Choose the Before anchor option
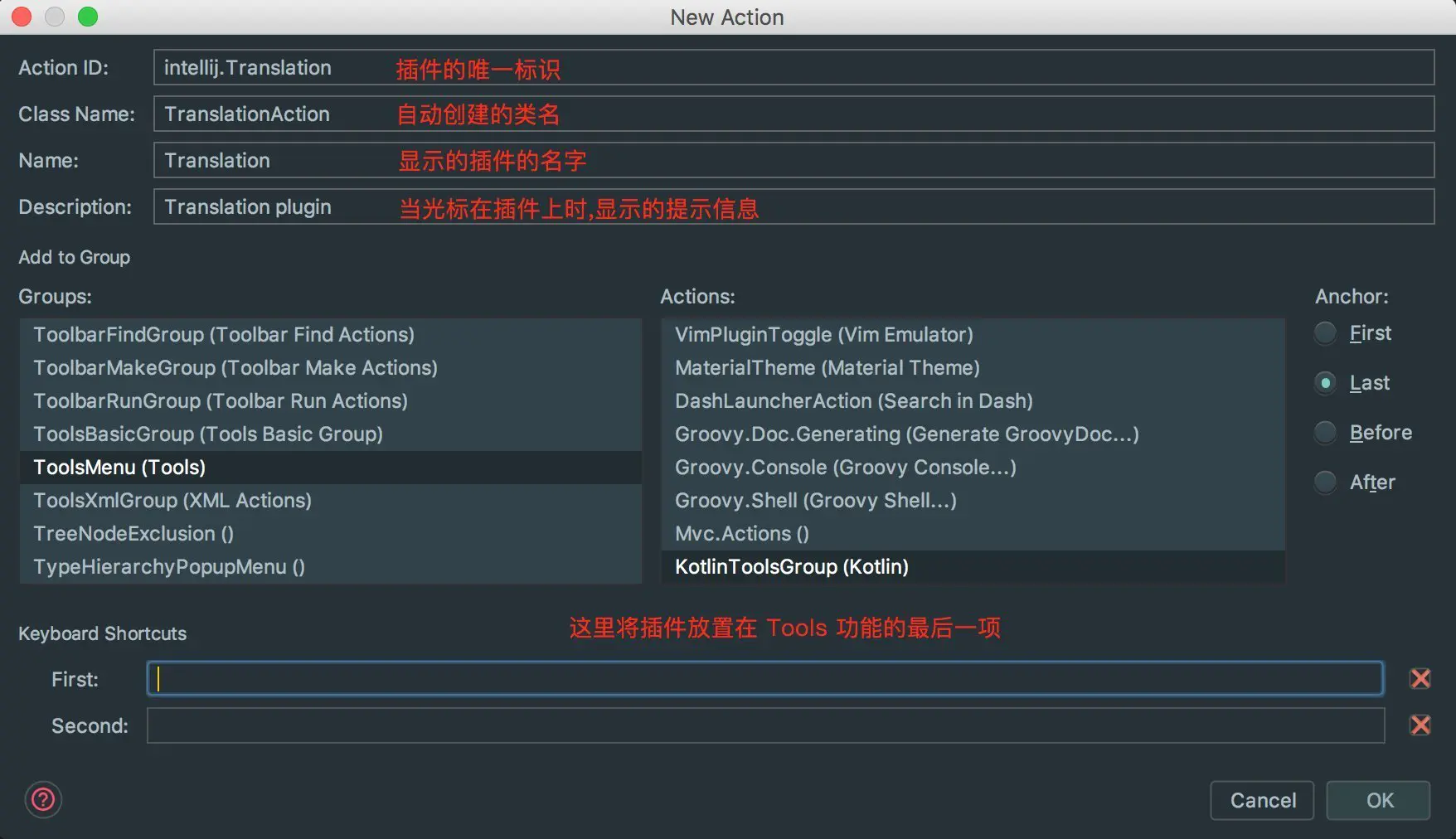The width and height of the screenshot is (1456, 839). point(1326,433)
